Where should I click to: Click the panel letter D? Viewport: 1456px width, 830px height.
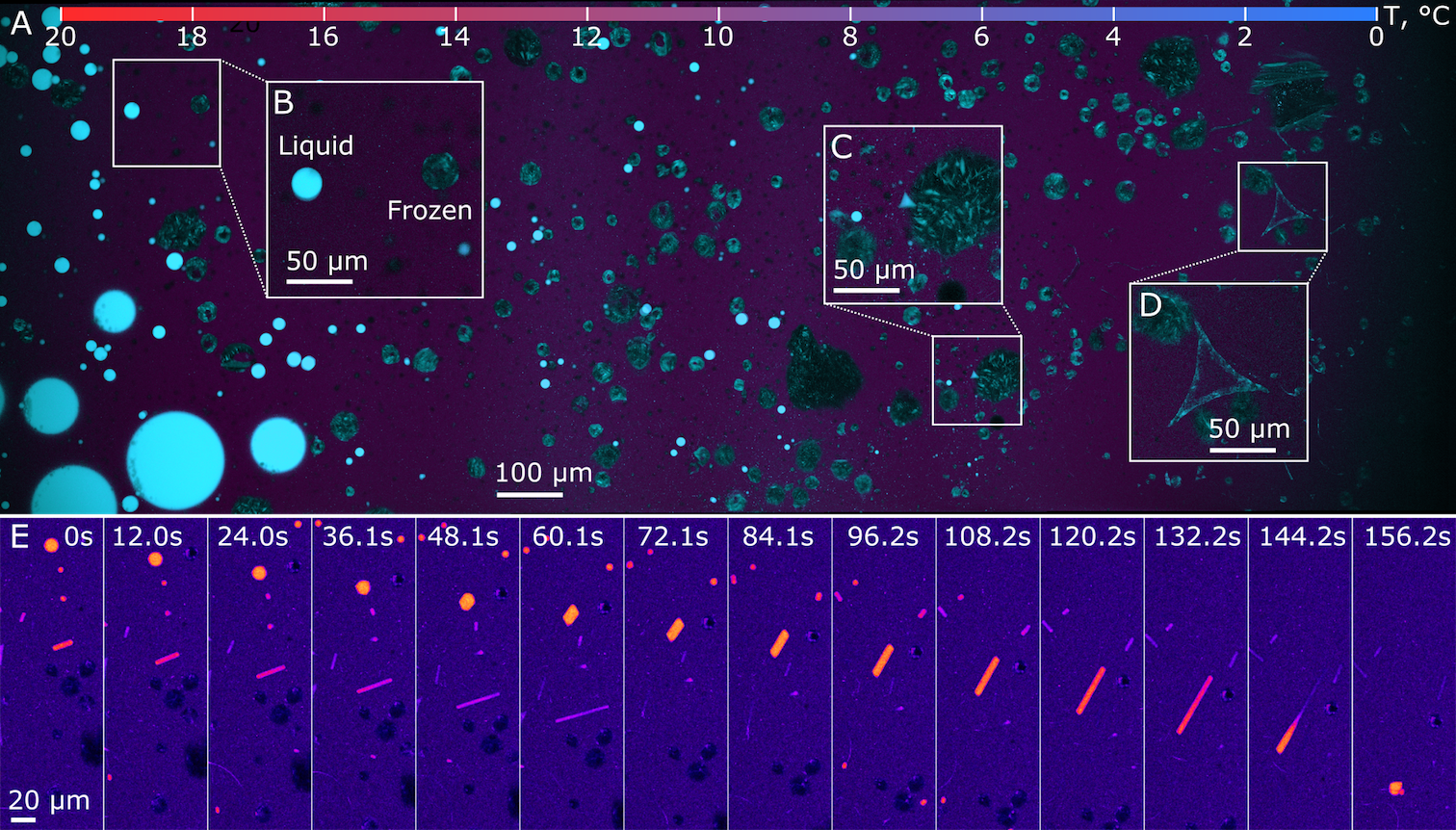tap(1151, 305)
